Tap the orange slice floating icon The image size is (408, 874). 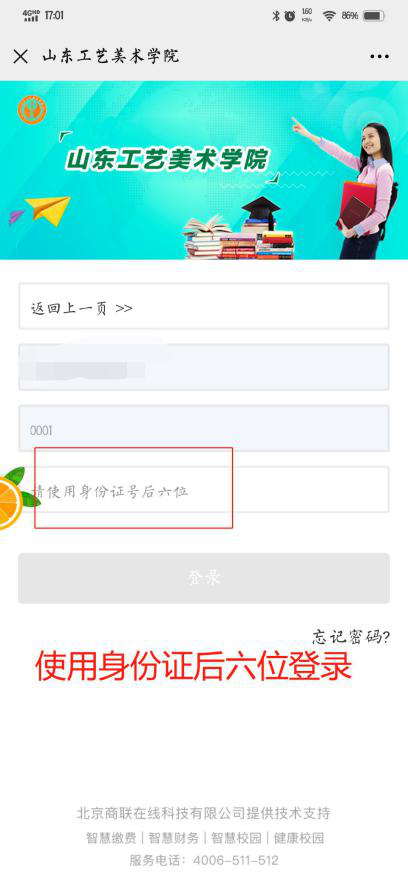click(11, 499)
